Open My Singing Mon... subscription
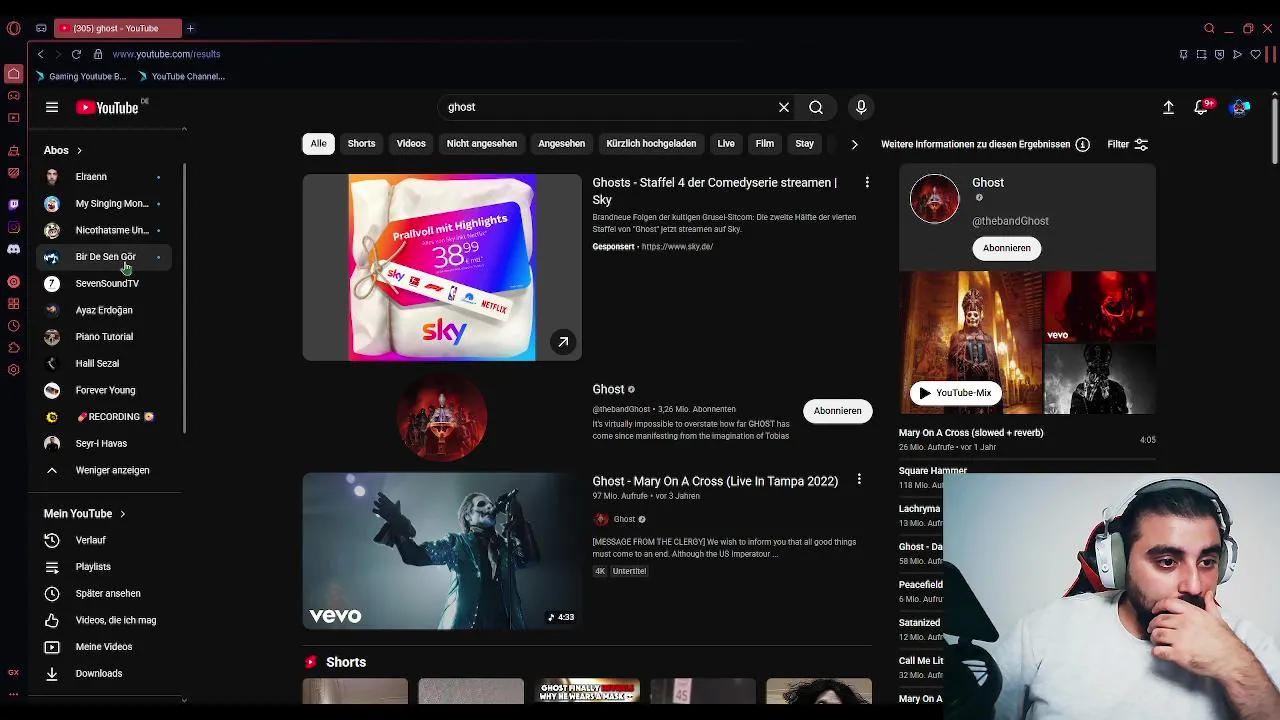The height and width of the screenshot is (720, 1280). pos(104,204)
